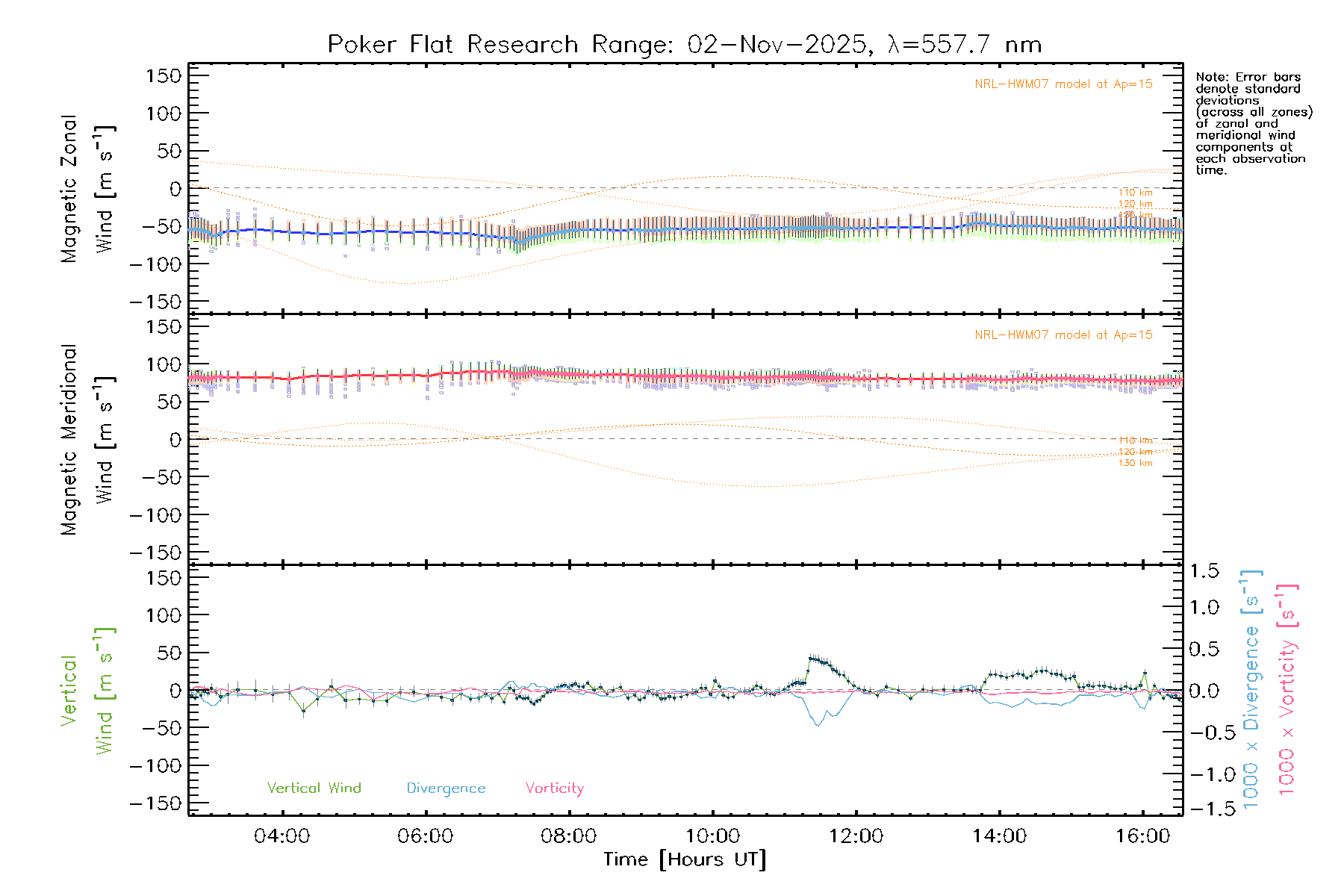1344x896 pixels.
Task: Select the 12:00 time axis label
Action: [856, 836]
